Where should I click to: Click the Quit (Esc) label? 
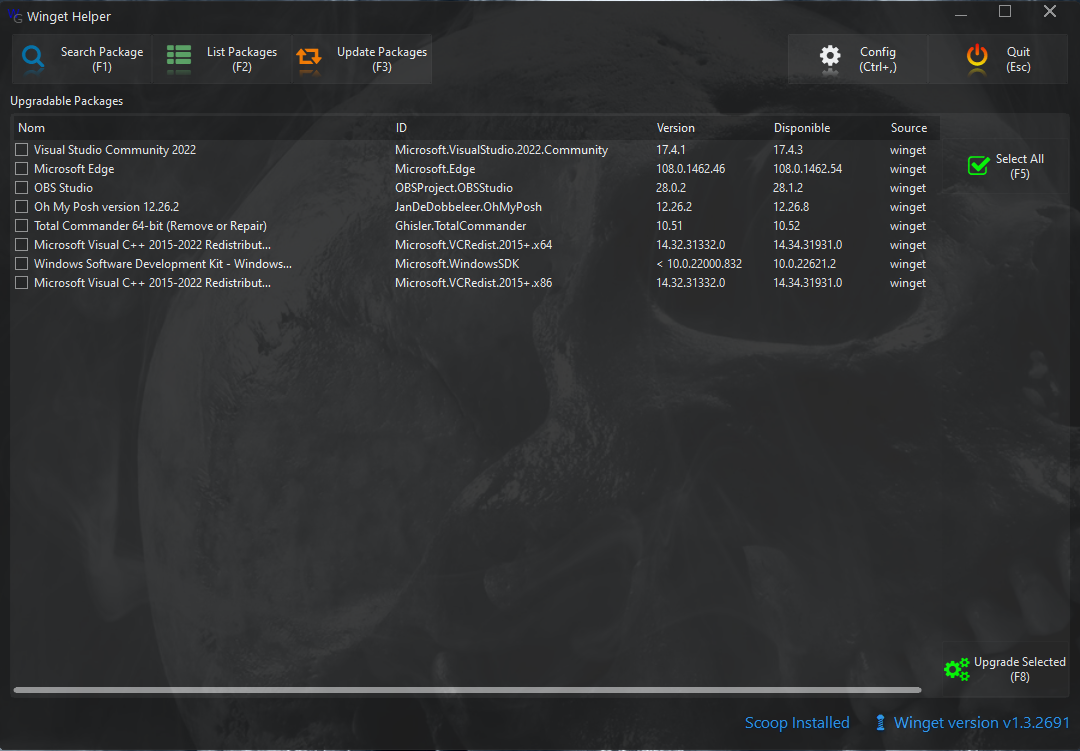(1018, 59)
